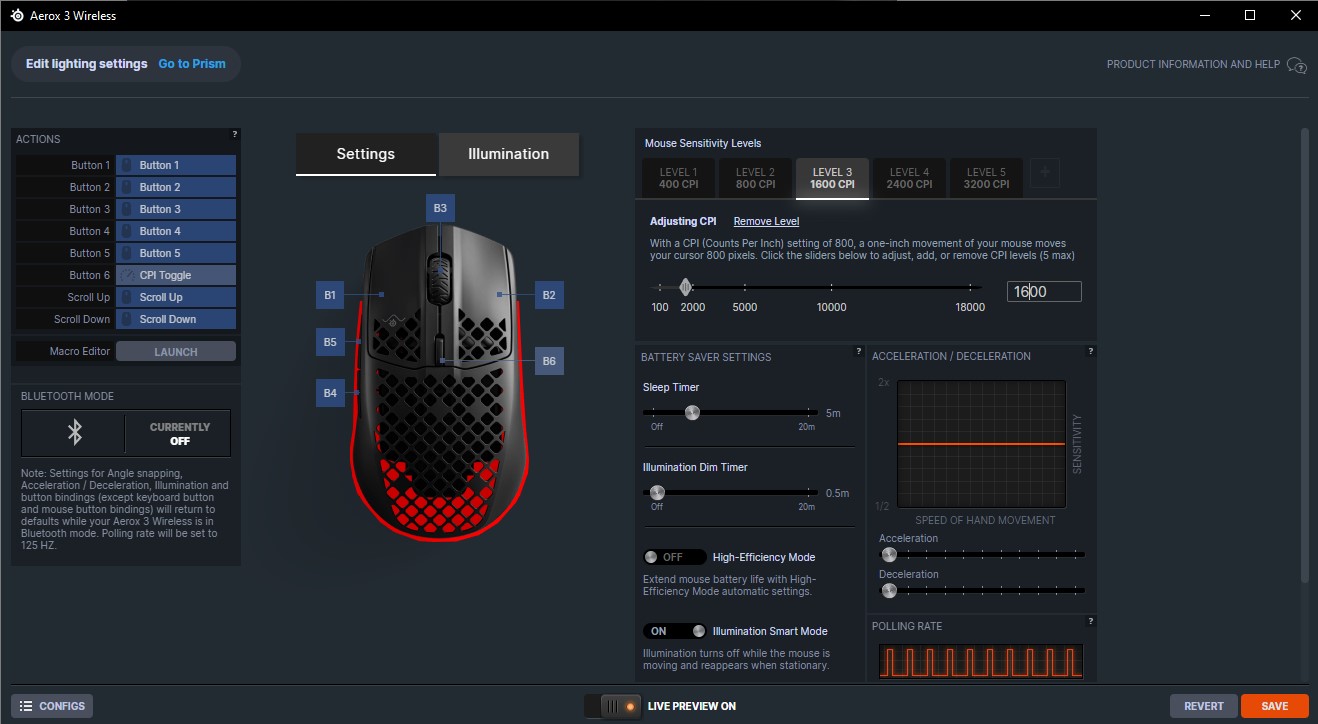Click the Go to Prism link
The width and height of the screenshot is (1318, 724).
(192, 64)
